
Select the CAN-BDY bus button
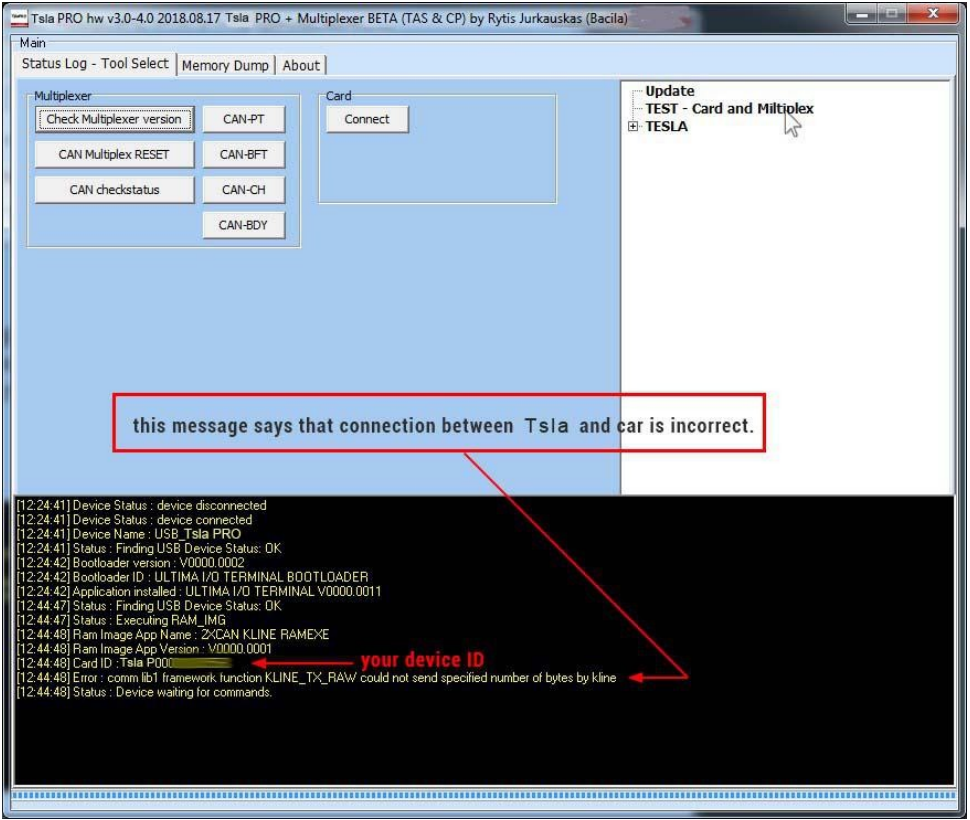pyautogui.click(x=244, y=225)
